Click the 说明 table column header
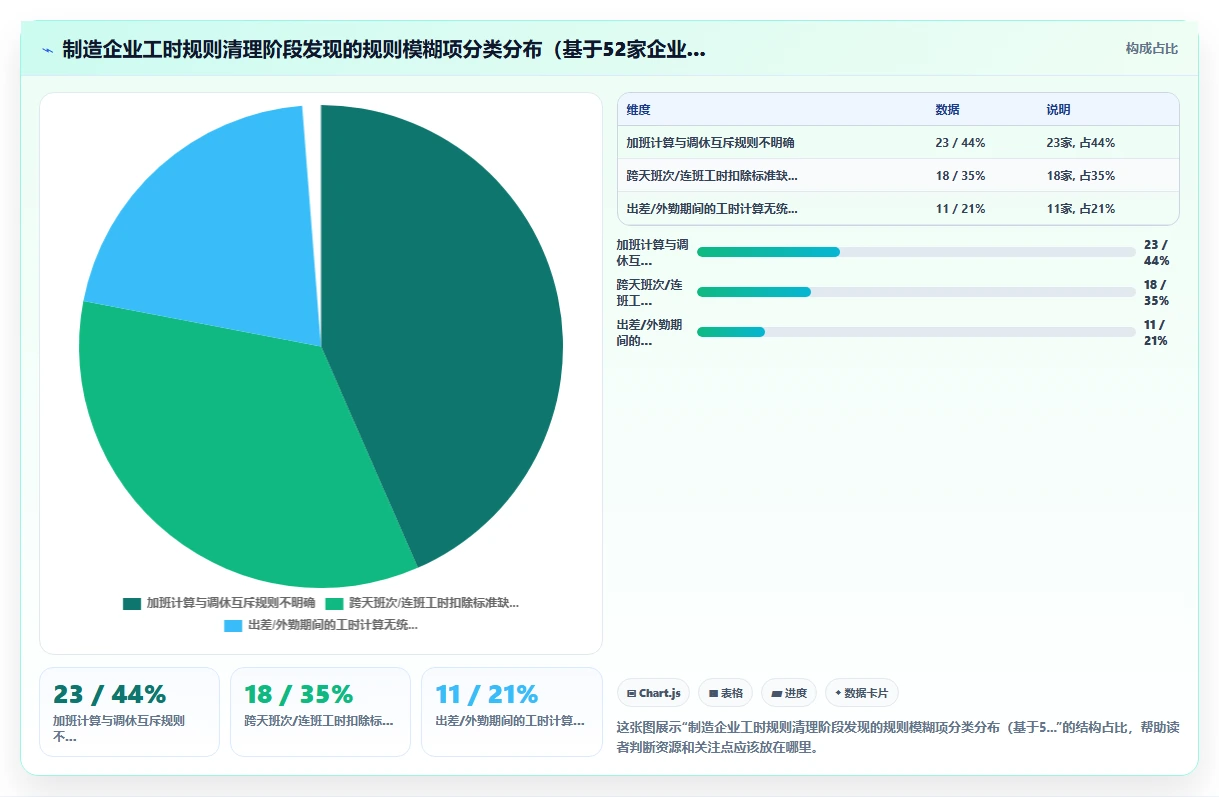This screenshot has height=797, width=1219. click(x=1058, y=110)
